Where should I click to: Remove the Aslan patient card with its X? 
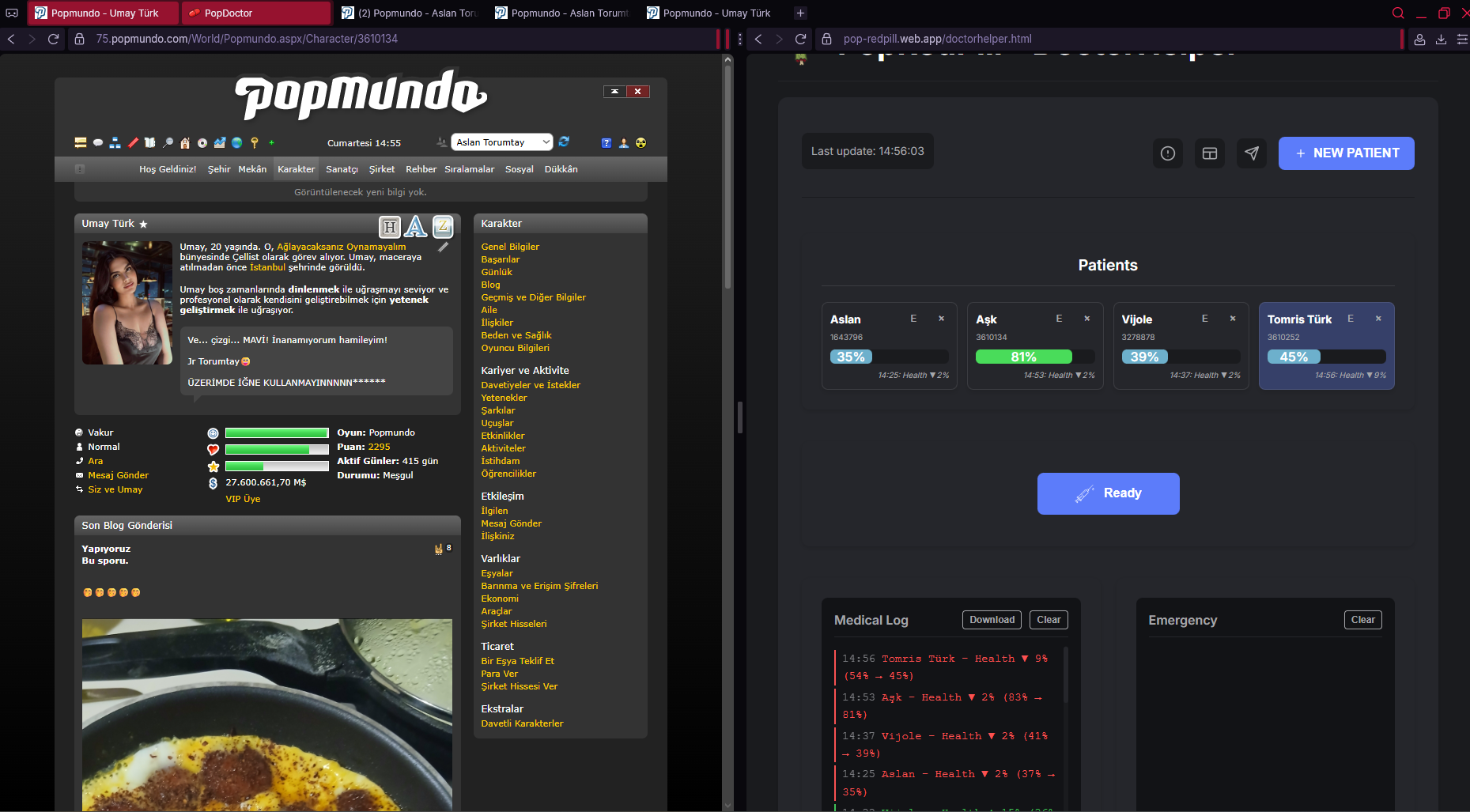pos(942,319)
